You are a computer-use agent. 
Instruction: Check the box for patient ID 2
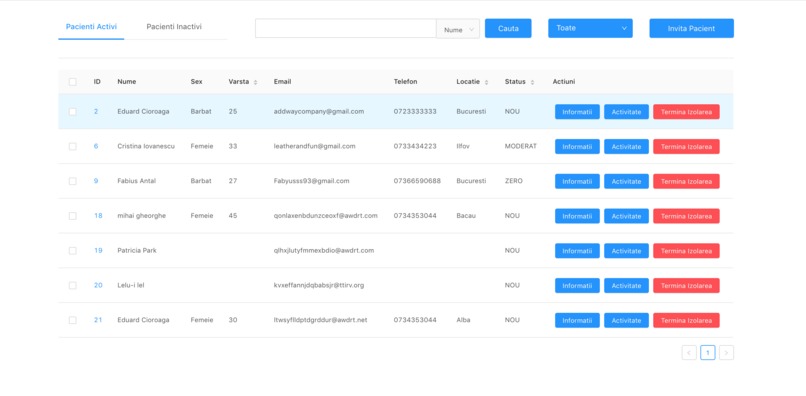click(72, 112)
